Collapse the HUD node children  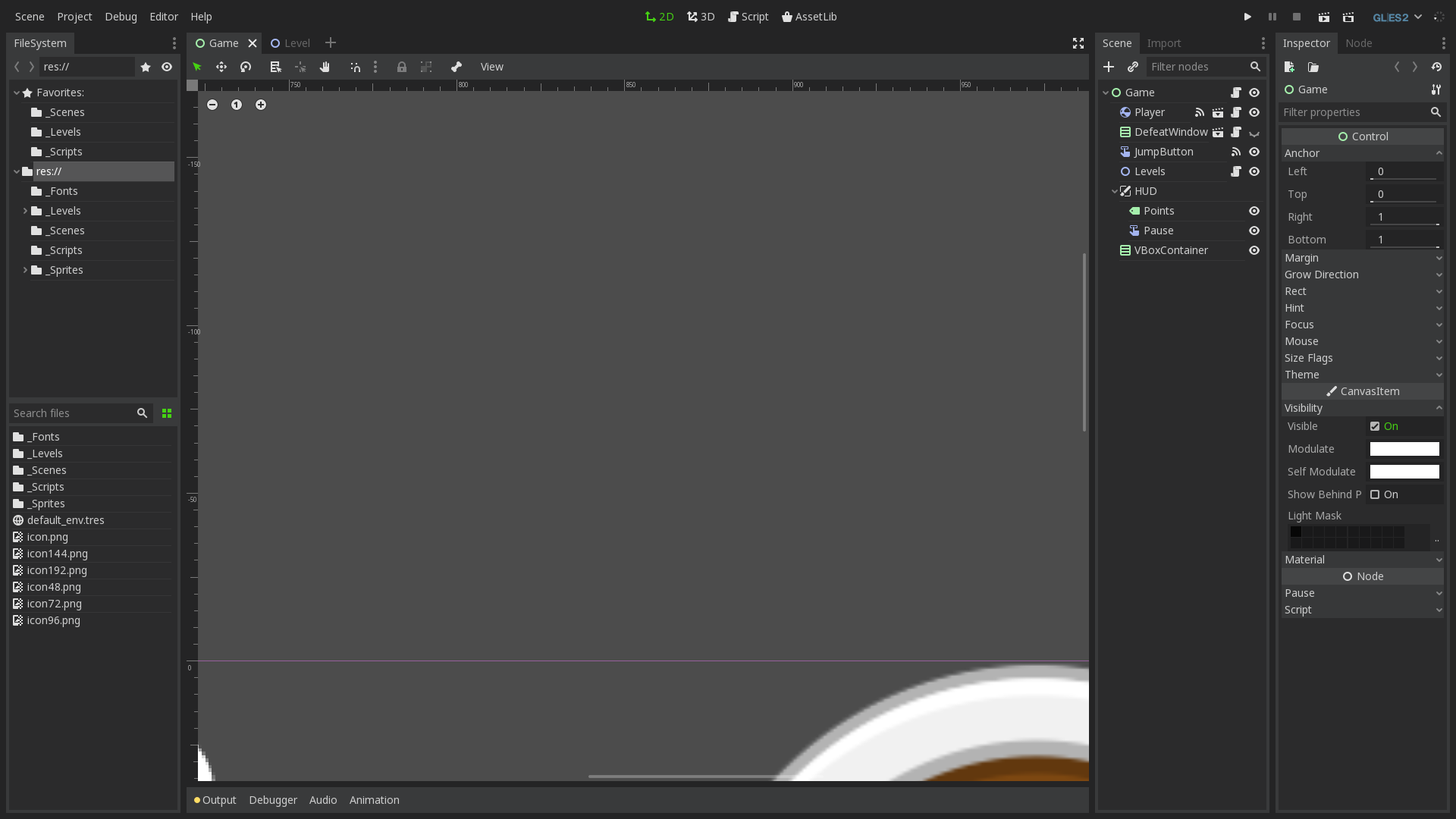[x=1115, y=191]
